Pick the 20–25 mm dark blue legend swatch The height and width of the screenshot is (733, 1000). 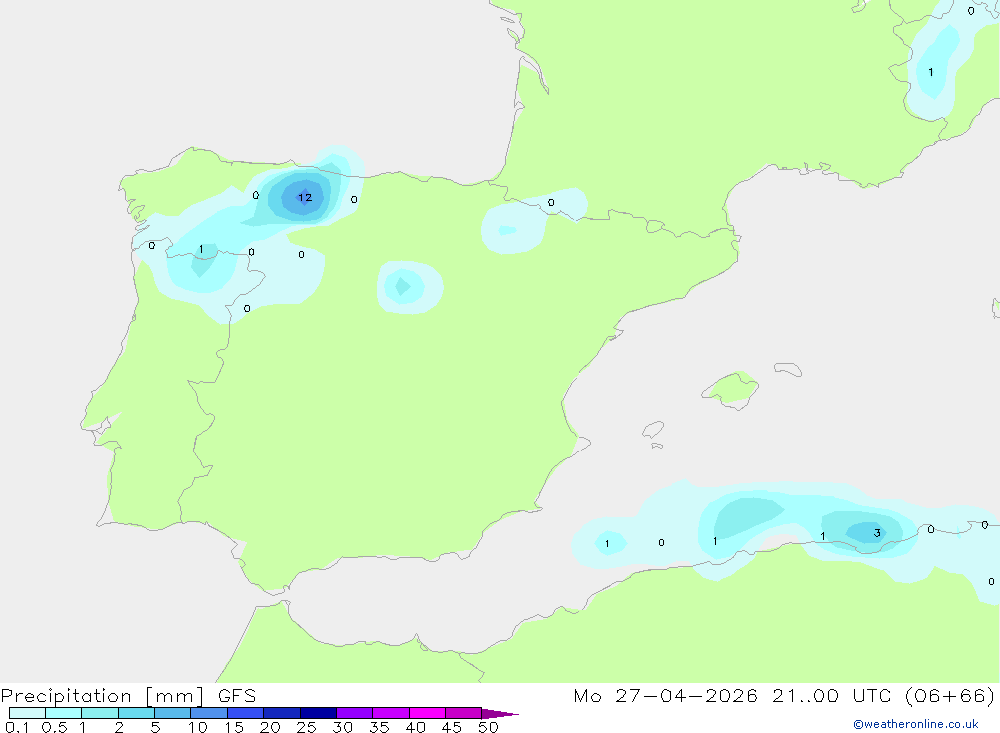pos(281,713)
